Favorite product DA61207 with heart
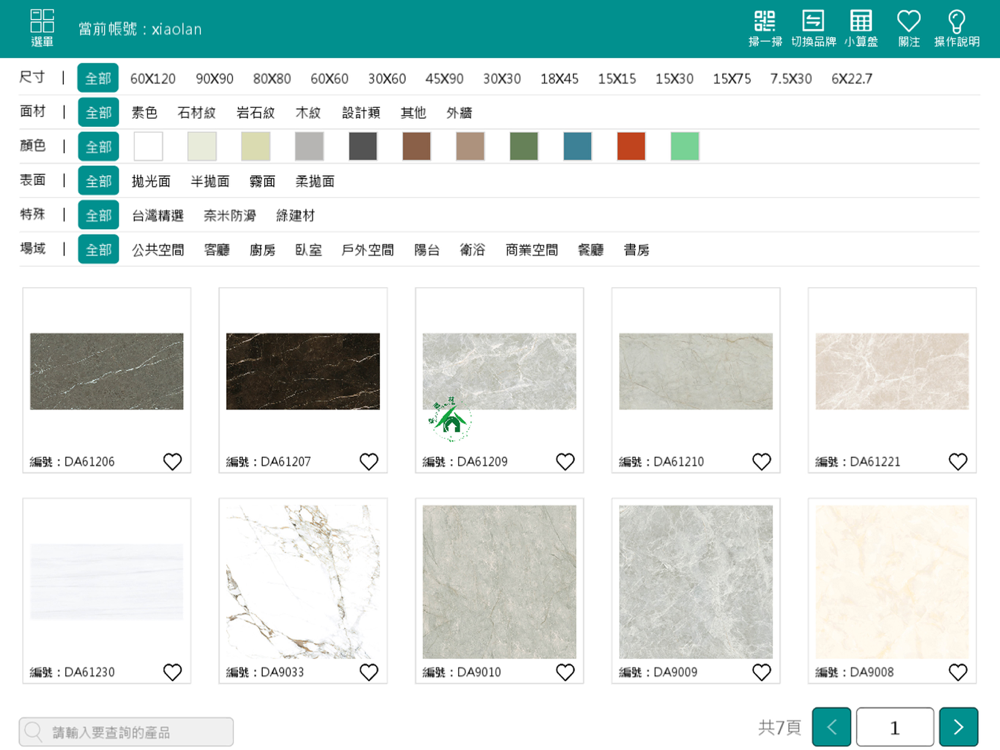The height and width of the screenshot is (750, 1000). point(369,461)
